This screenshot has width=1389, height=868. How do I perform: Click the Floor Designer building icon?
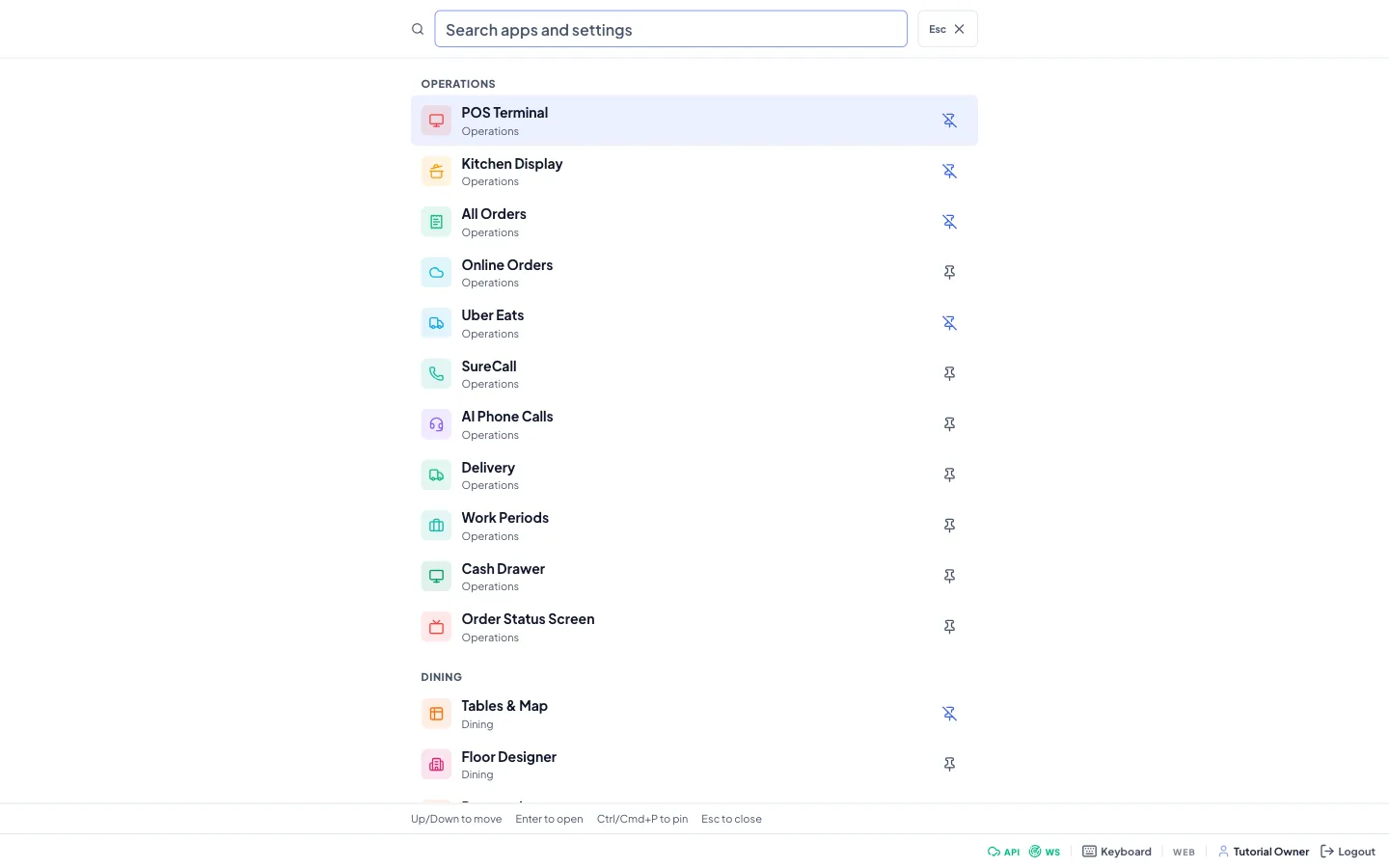click(436, 765)
